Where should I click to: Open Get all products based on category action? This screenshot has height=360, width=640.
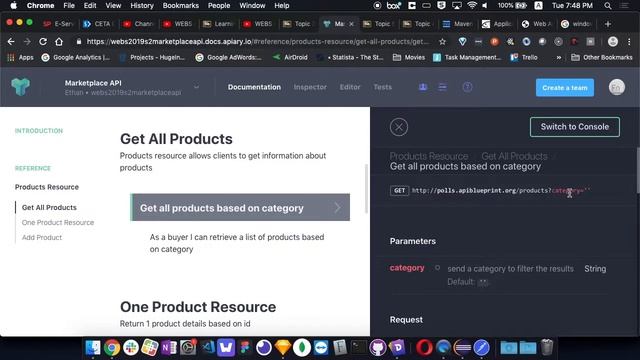coord(240,207)
